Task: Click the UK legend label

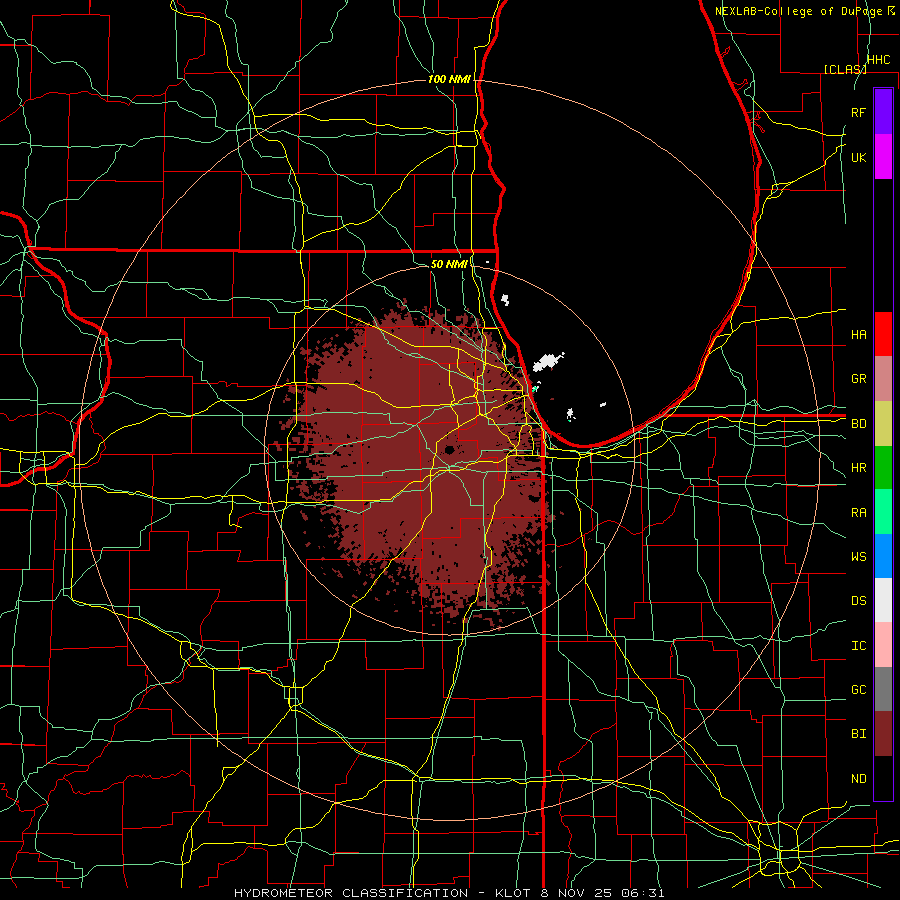Action: [x=858, y=157]
